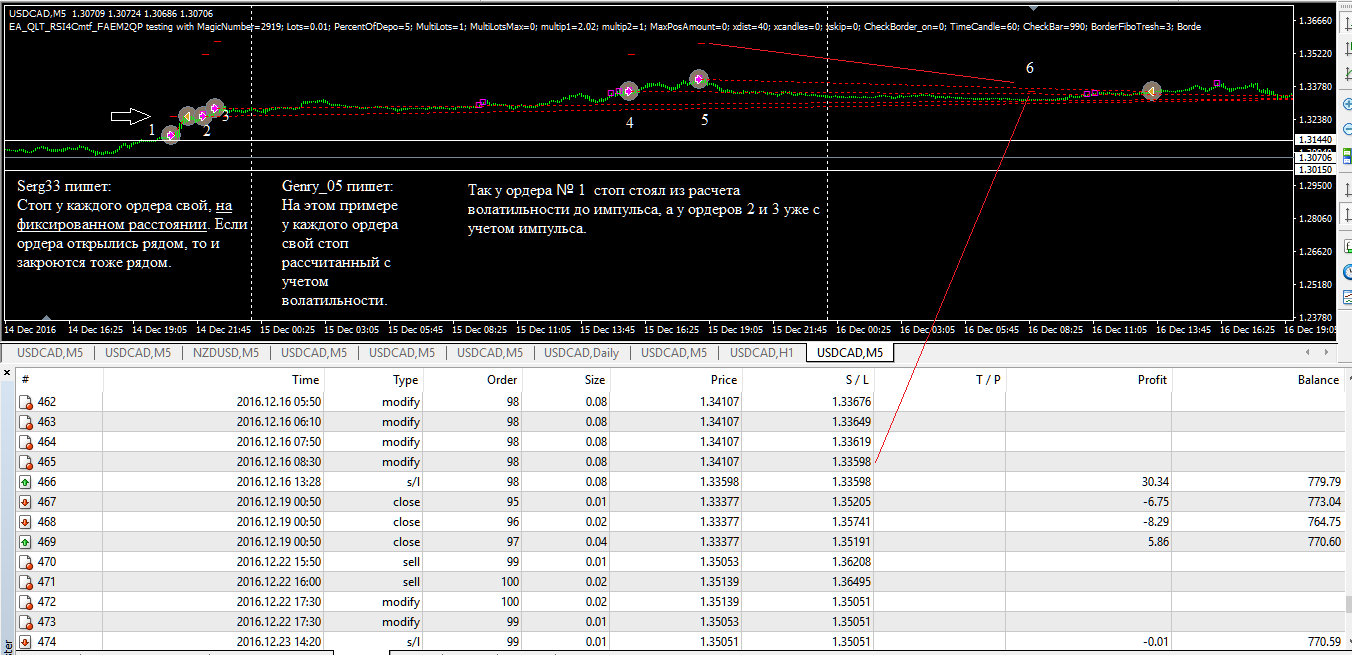
Task: Select the time cell 2016.12.23 14:20
Action: point(278,642)
